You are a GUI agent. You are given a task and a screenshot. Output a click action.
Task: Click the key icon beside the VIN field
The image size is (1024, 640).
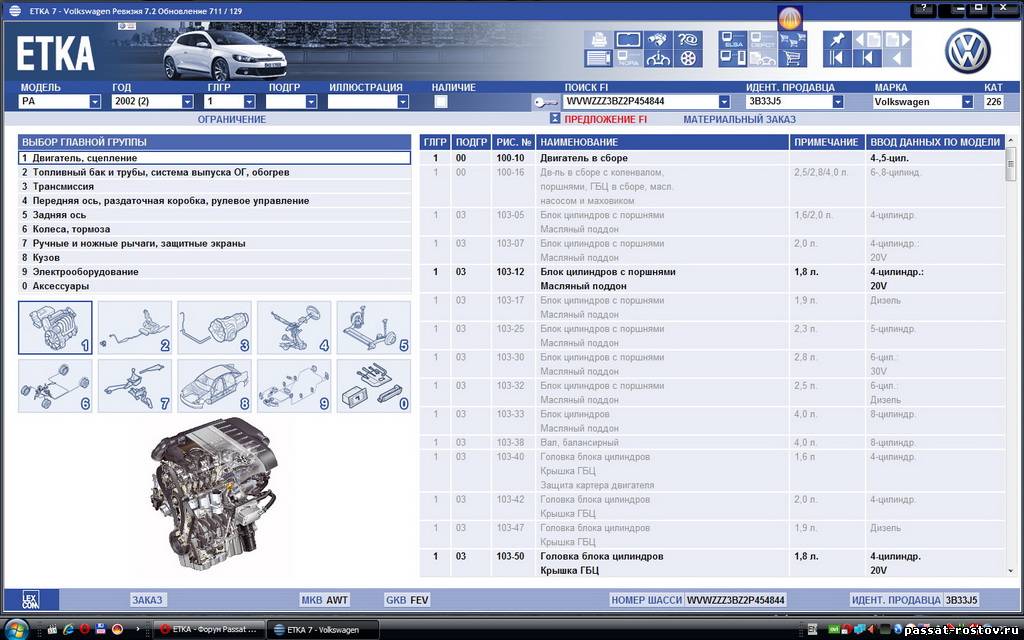click(545, 102)
